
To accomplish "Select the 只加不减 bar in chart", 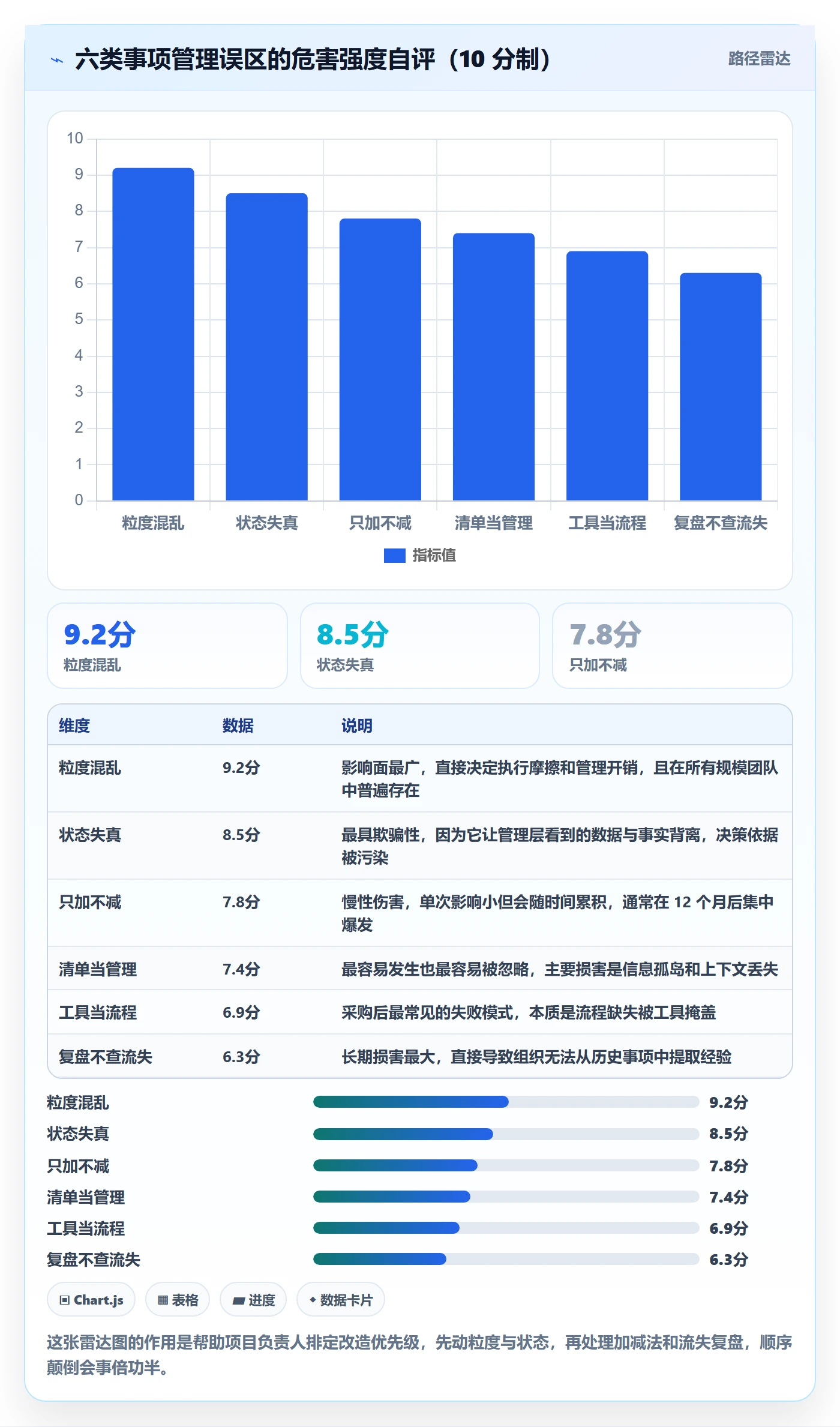I will pos(380,359).
